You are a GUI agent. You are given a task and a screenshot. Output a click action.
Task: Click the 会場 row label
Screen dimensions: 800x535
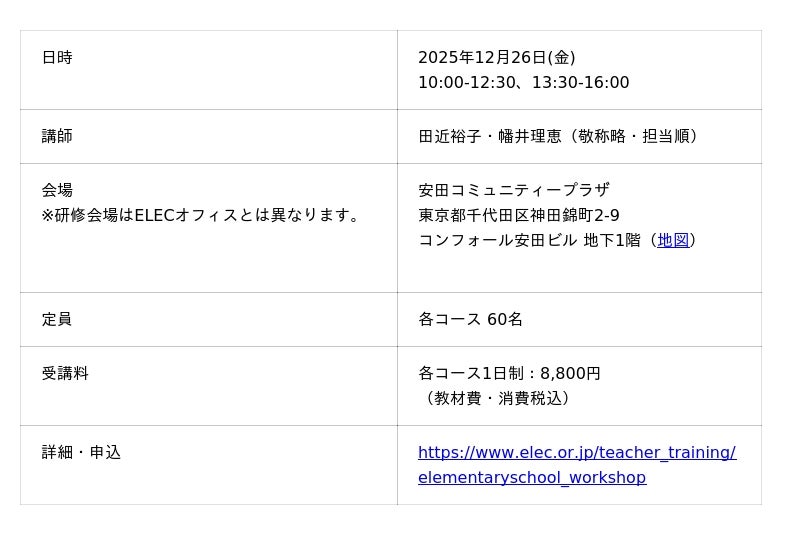pyautogui.click(x=57, y=190)
